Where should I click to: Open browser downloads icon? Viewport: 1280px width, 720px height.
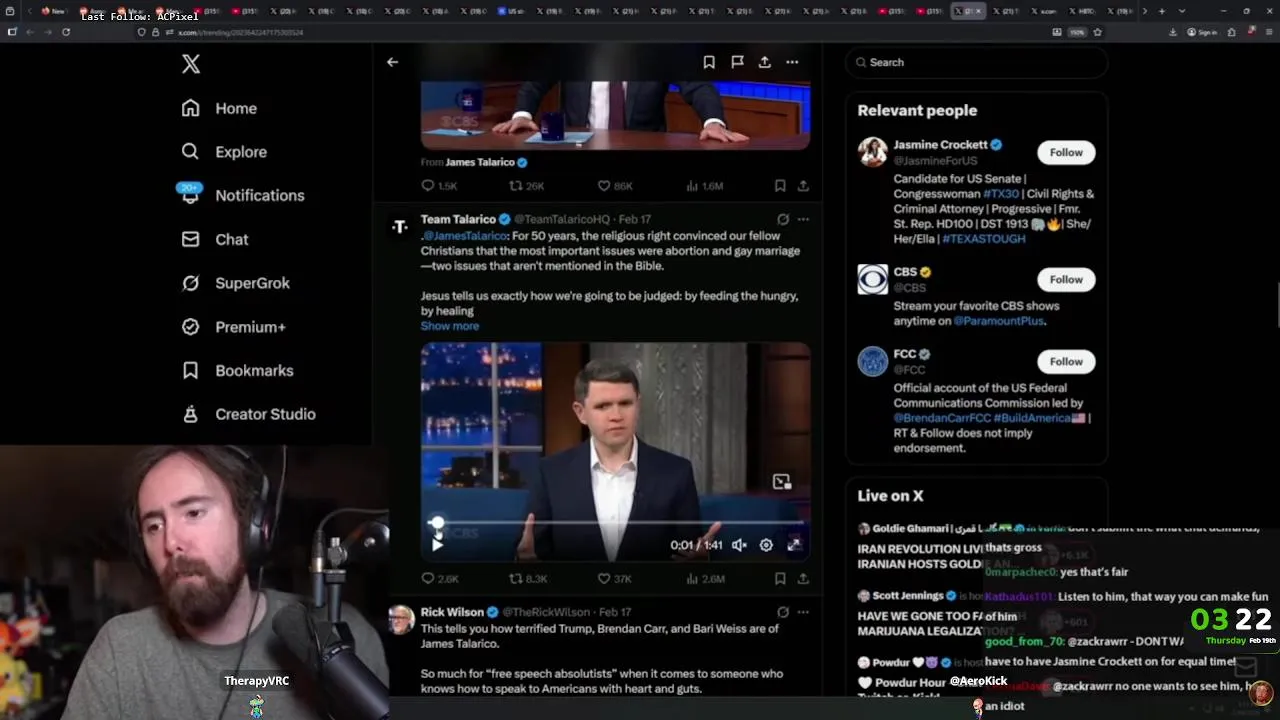click(x=1173, y=32)
